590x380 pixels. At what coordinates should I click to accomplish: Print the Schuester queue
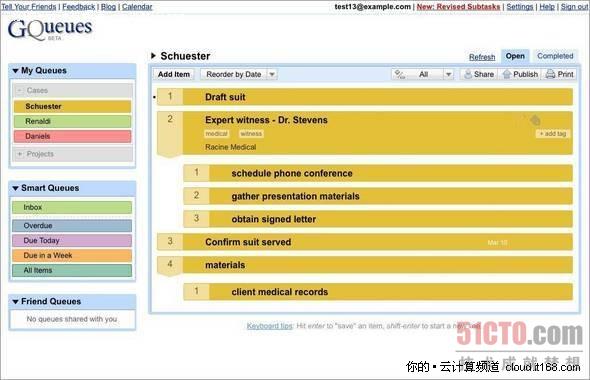pyautogui.click(x=560, y=74)
